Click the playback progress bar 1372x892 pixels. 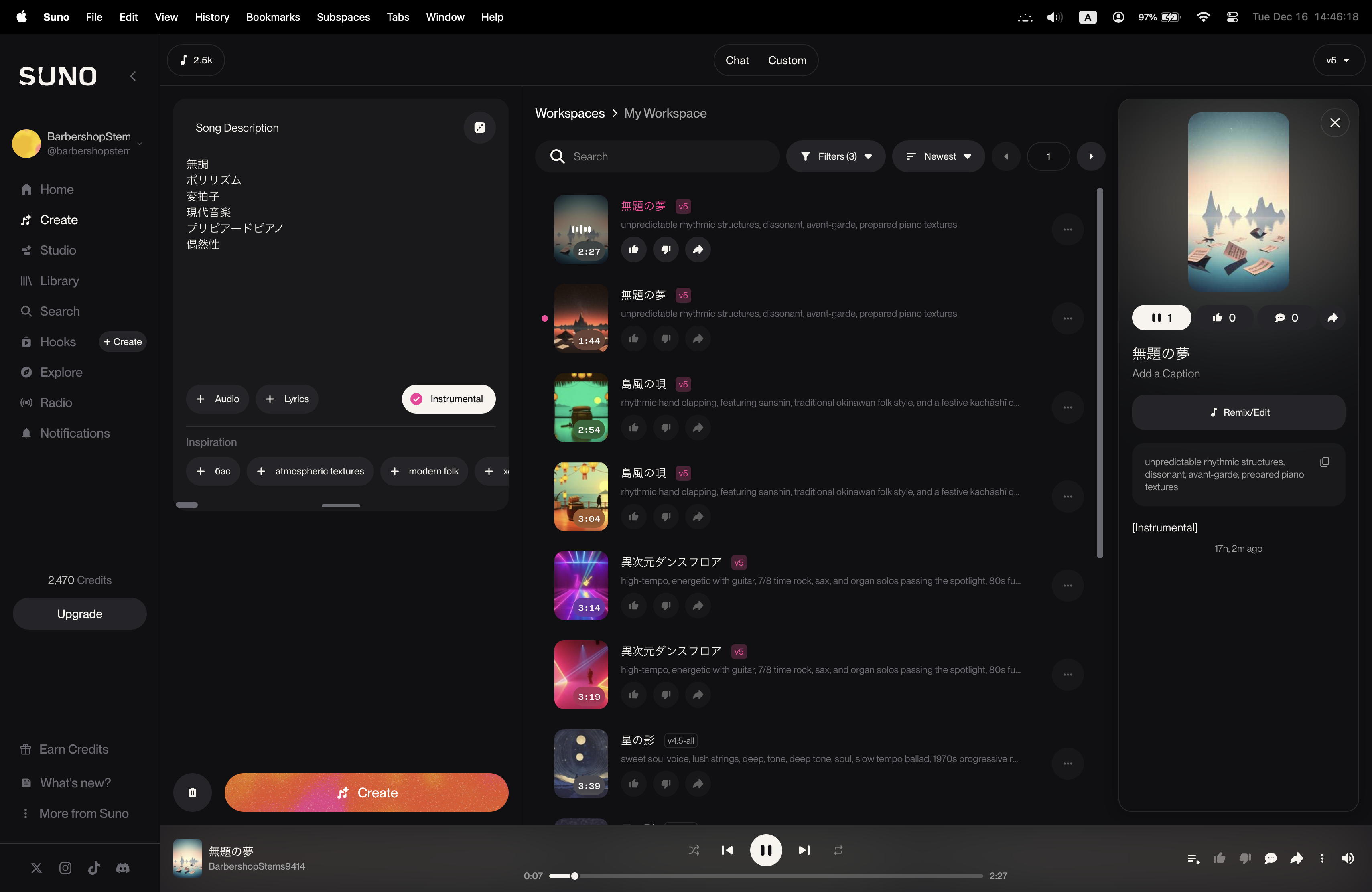click(767, 876)
